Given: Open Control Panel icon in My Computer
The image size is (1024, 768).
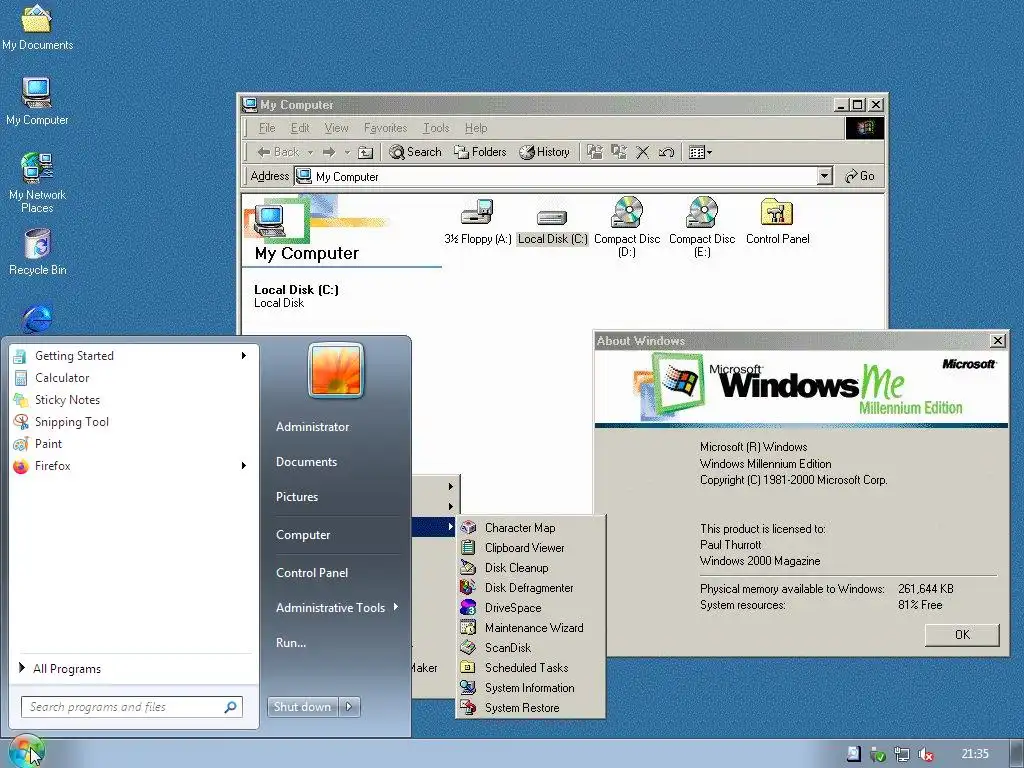Looking at the screenshot, I should (777, 221).
